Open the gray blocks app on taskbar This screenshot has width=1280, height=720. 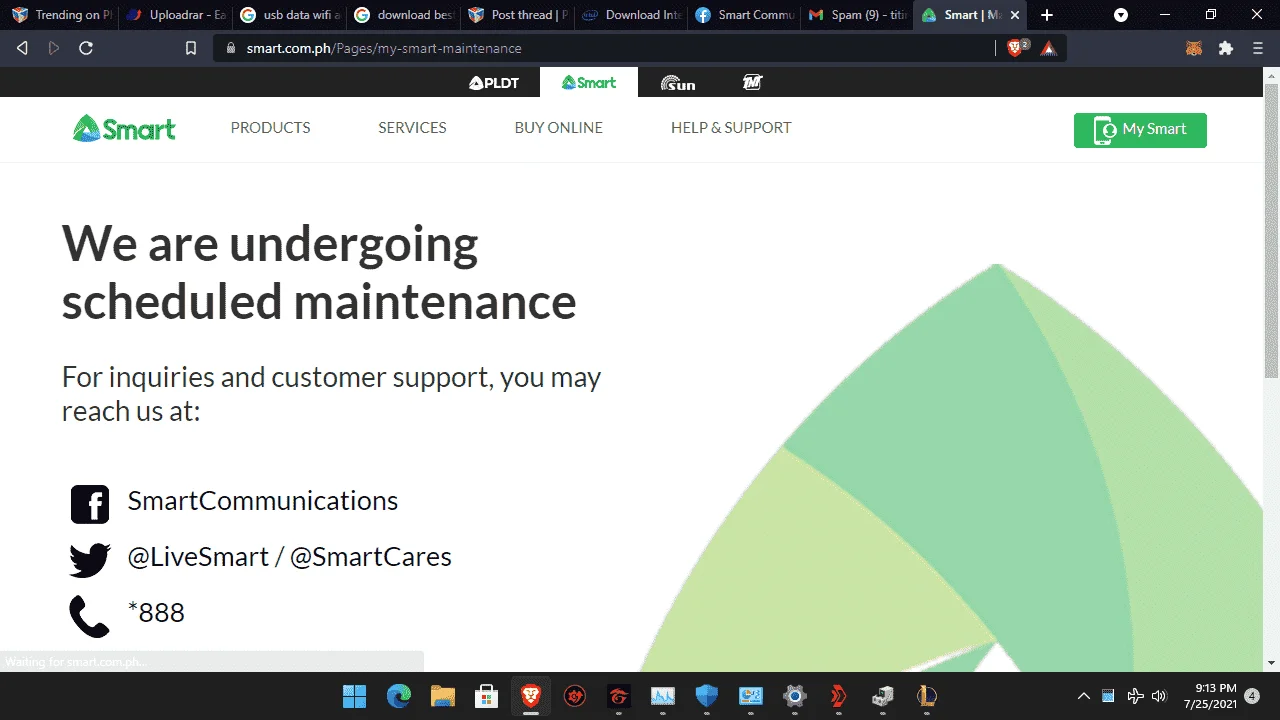click(x=883, y=696)
